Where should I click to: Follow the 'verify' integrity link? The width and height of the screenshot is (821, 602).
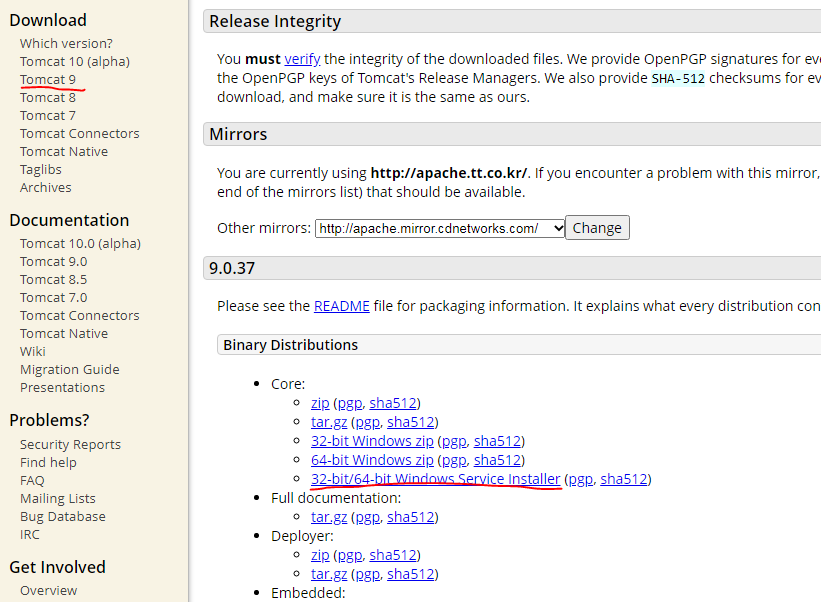pos(302,59)
